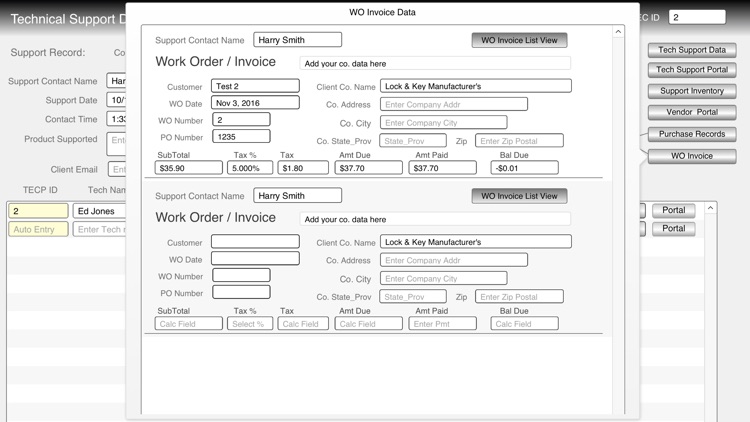This screenshot has width=750, height=422.
Task: Open Vendor Portal button
Action: coord(692,112)
